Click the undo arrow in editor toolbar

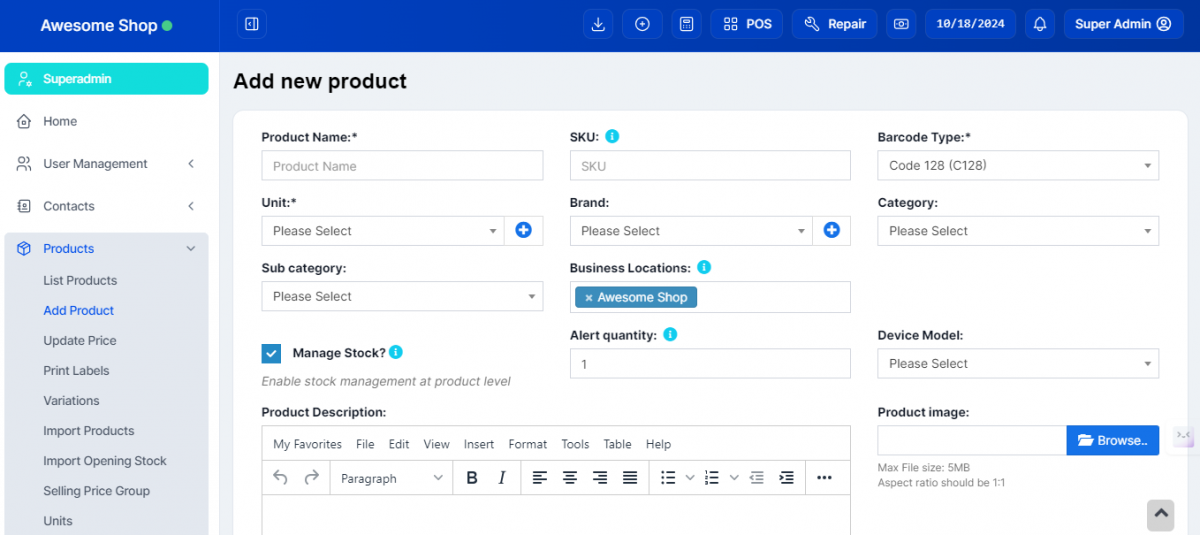click(x=280, y=478)
